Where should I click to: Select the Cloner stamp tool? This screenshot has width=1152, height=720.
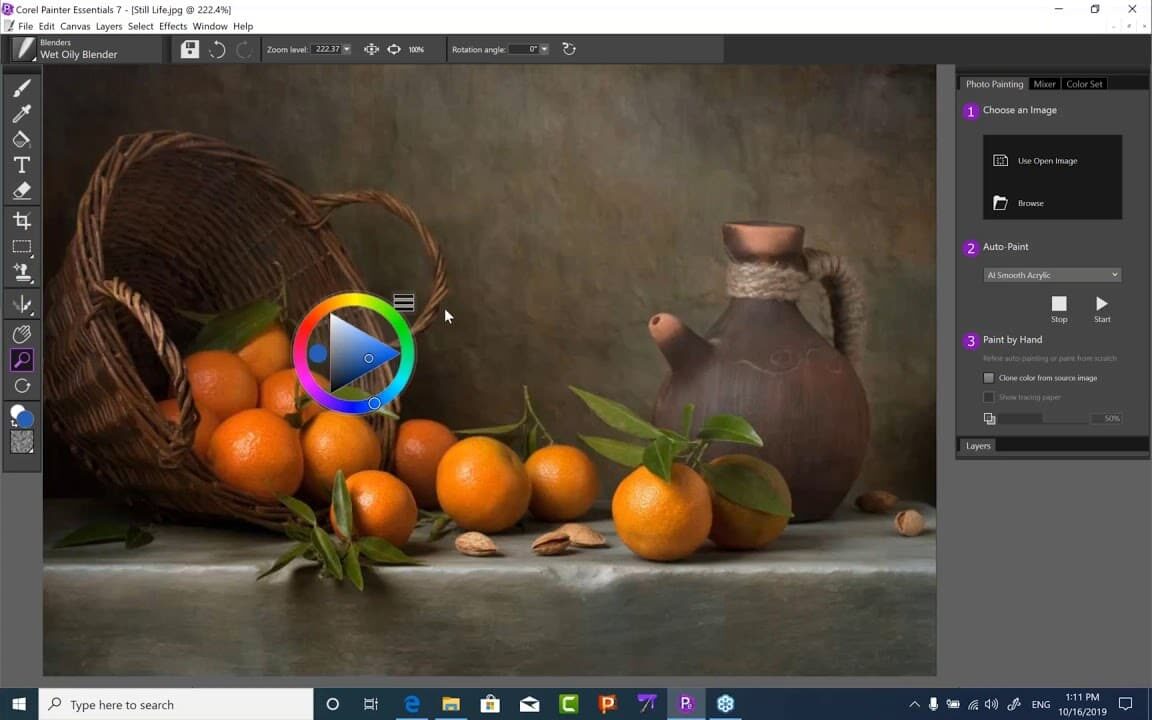pyautogui.click(x=22, y=272)
